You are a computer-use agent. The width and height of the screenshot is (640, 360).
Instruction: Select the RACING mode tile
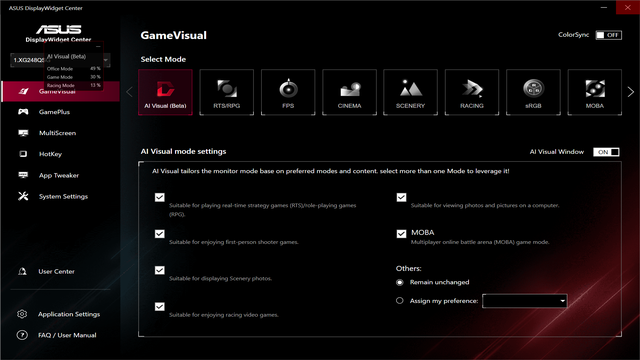click(x=472, y=92)
